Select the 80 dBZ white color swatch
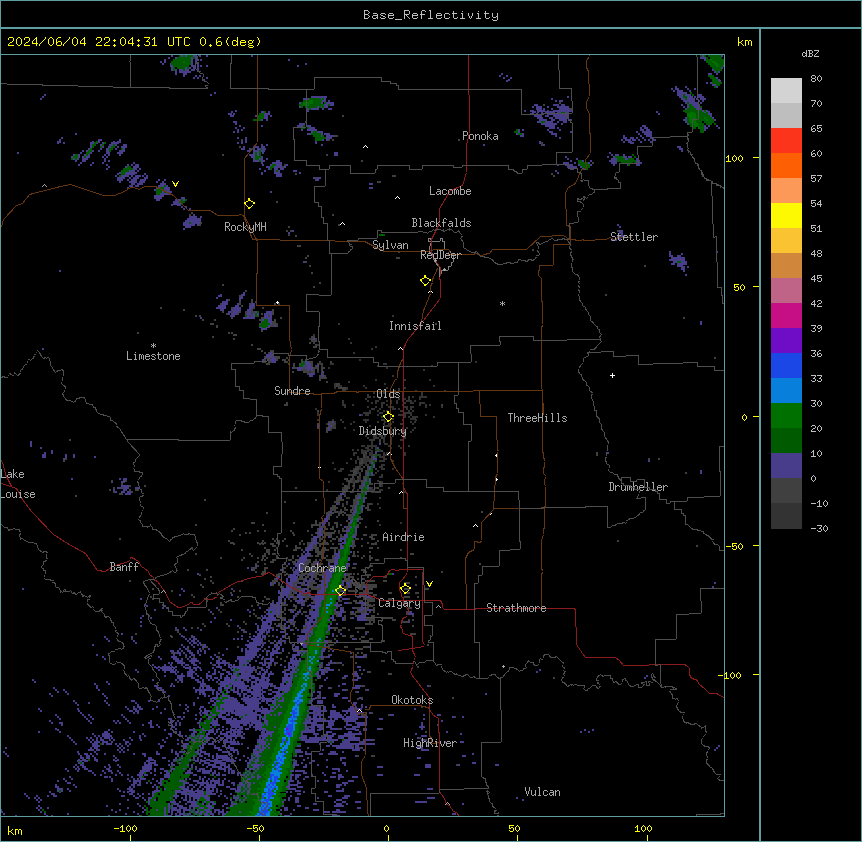The image size is (862, 842). (x=786, y=91)
